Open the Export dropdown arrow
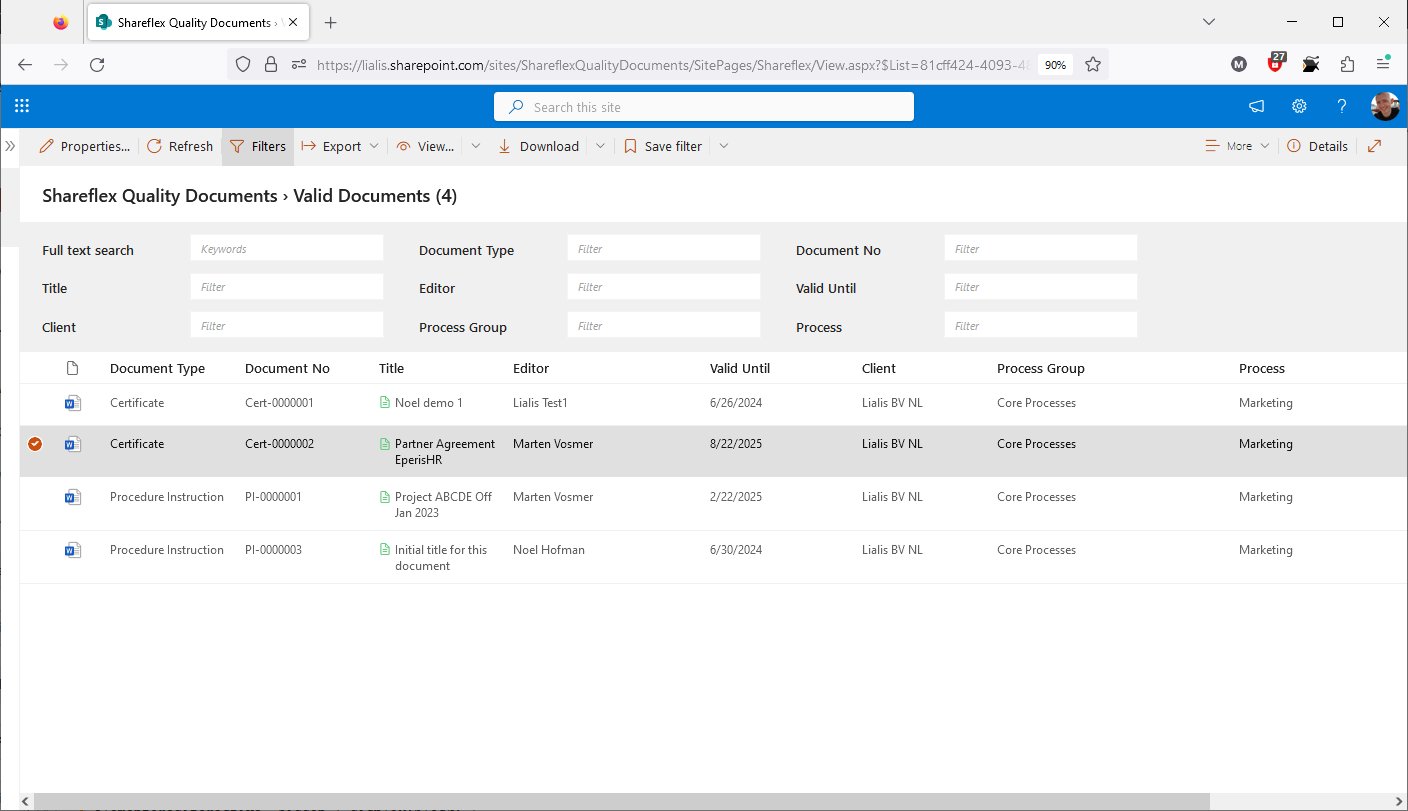1408x811 pixels. coord(375,146)
